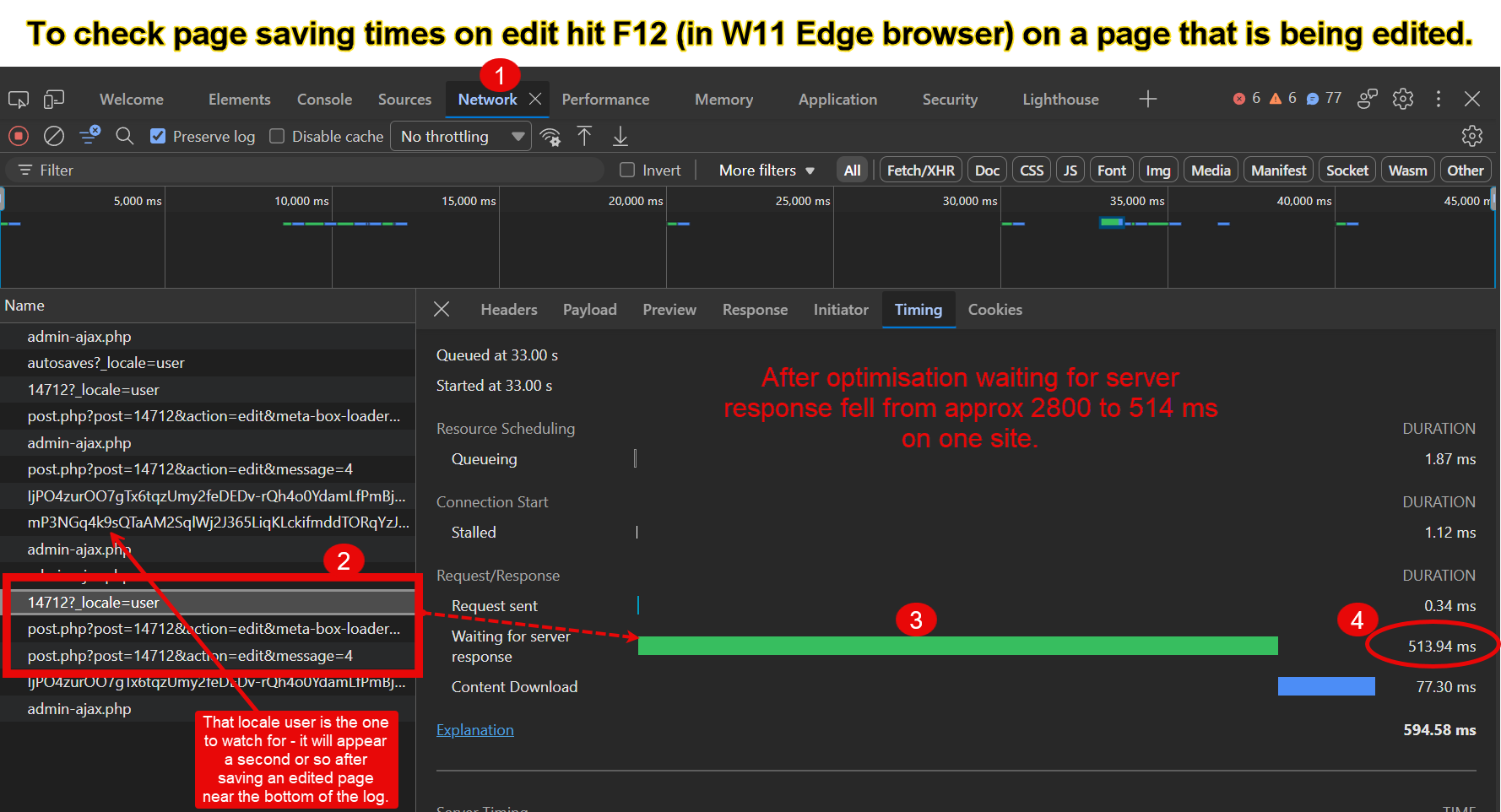Screen dimensions: 1501x812
Task: Open network search magnifier
Action: tap(125, 136)
